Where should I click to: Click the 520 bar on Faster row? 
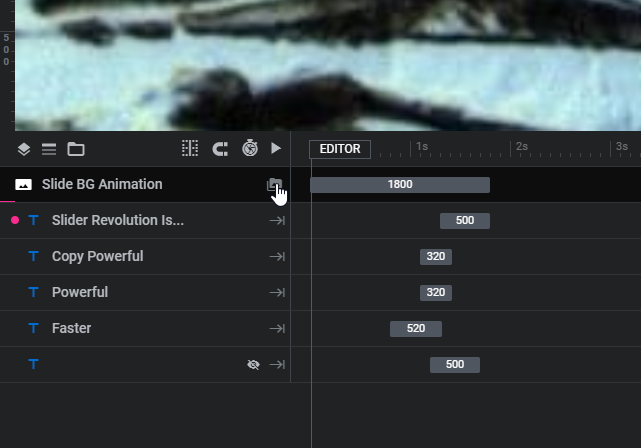tap(416, 329)
